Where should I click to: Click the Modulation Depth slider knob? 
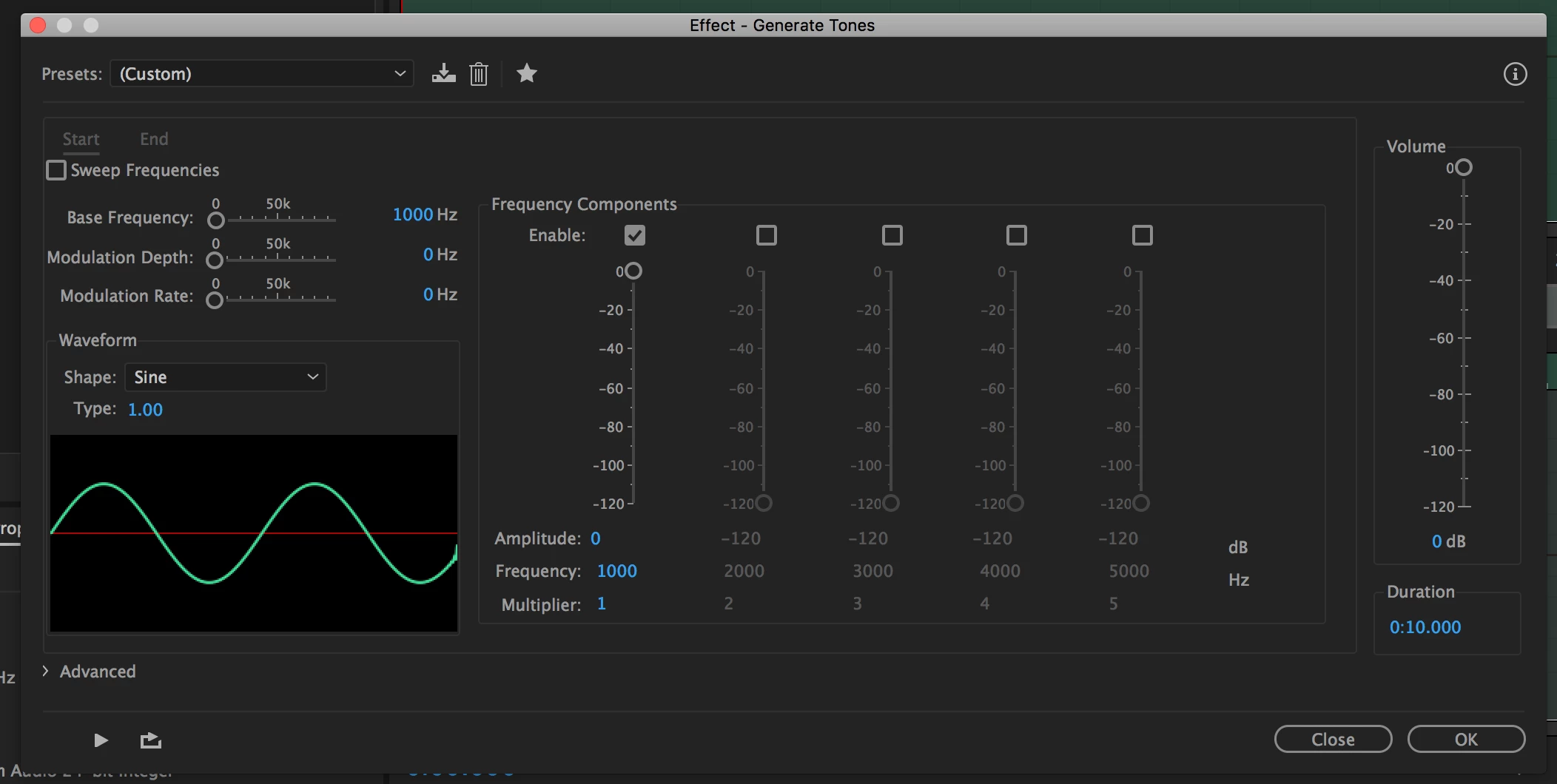click(x=215, y=260)
